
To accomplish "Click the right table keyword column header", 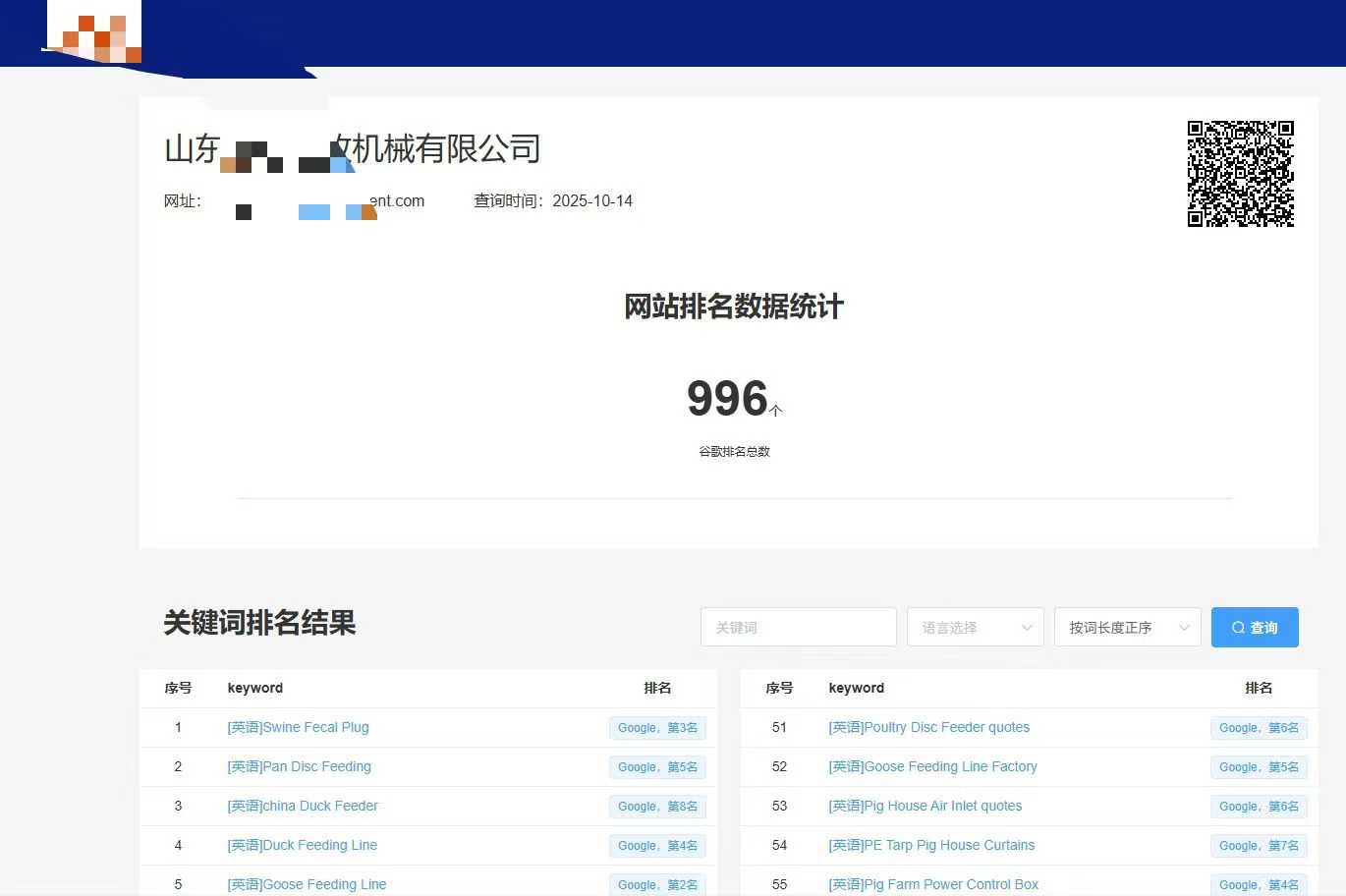I will tap(856, 689).
